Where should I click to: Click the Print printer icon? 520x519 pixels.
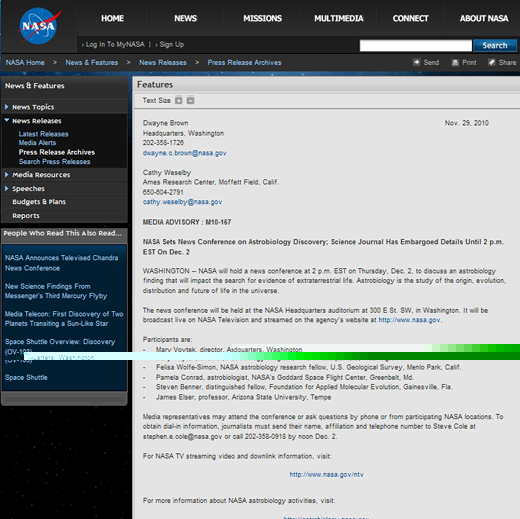click(455, 62)
